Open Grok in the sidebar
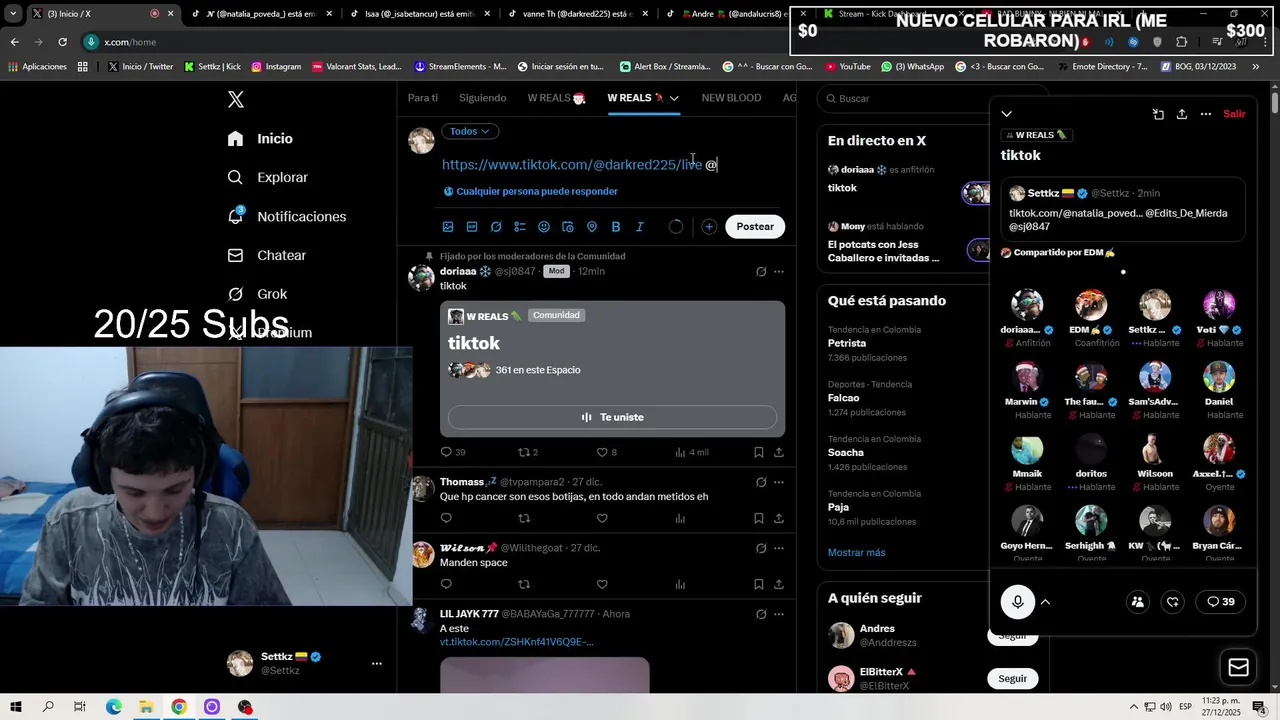This screenshot has width=1280, height=720. [257, 294]
